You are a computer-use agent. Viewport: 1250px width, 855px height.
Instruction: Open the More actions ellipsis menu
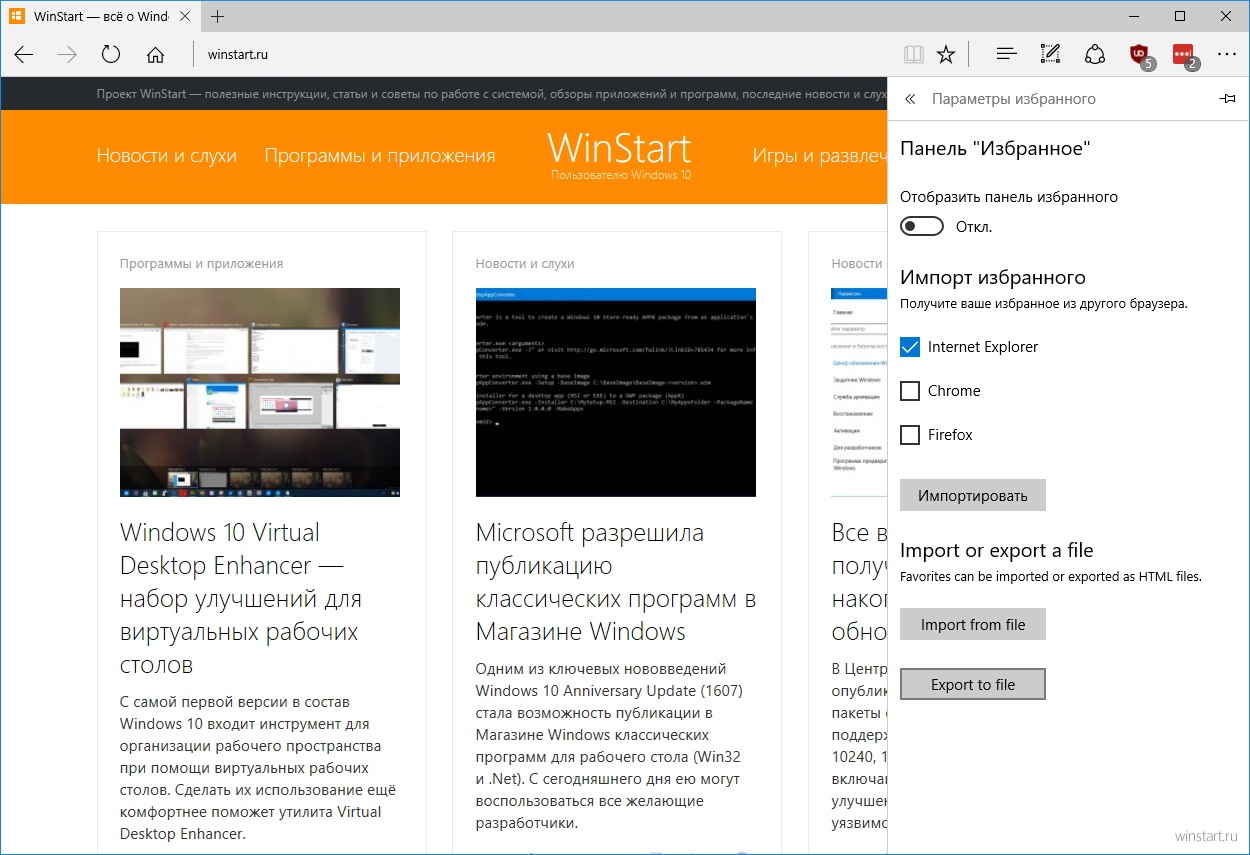(1227, 55)
